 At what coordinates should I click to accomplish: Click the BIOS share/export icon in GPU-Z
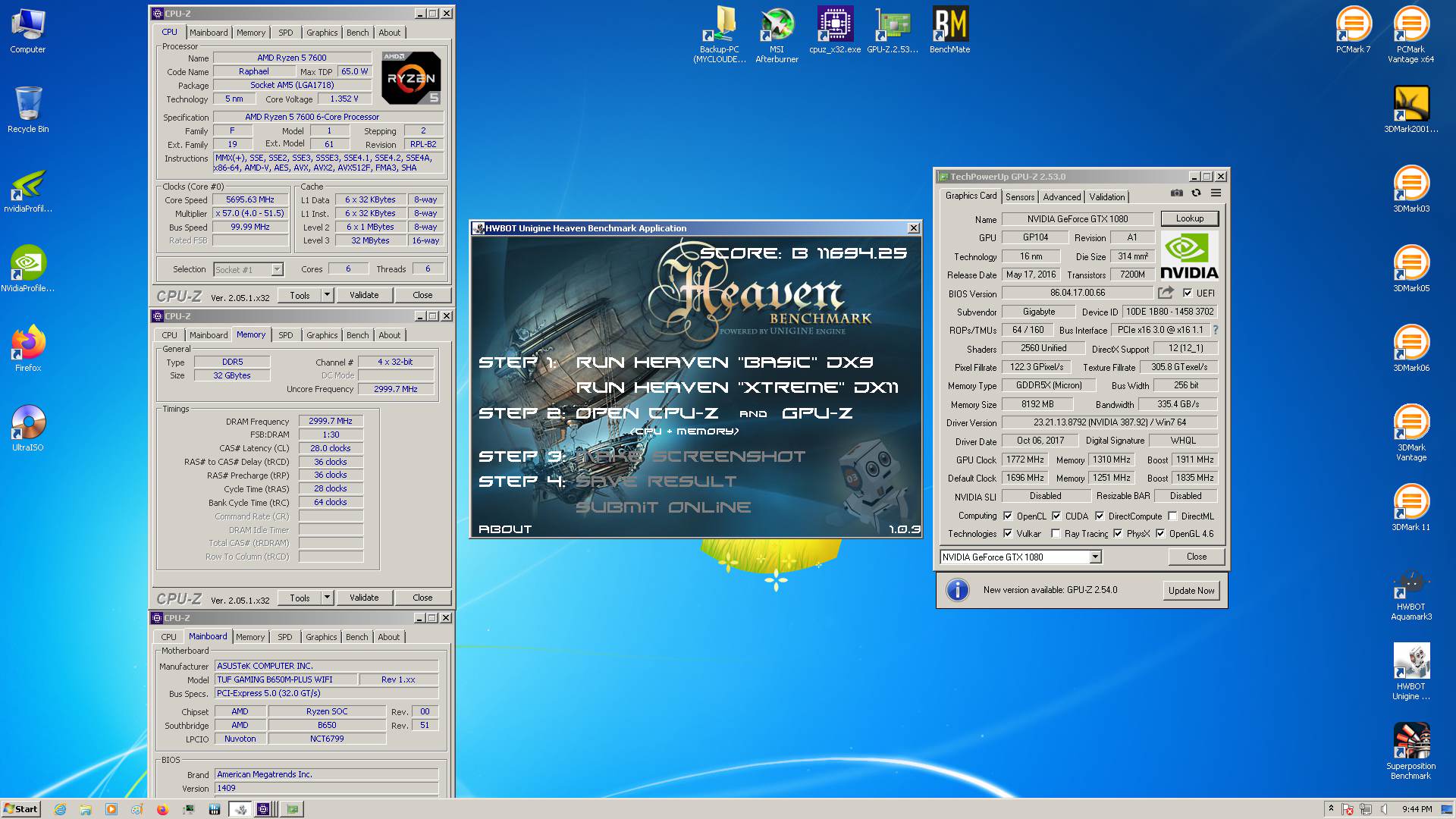click(1166, 293)
